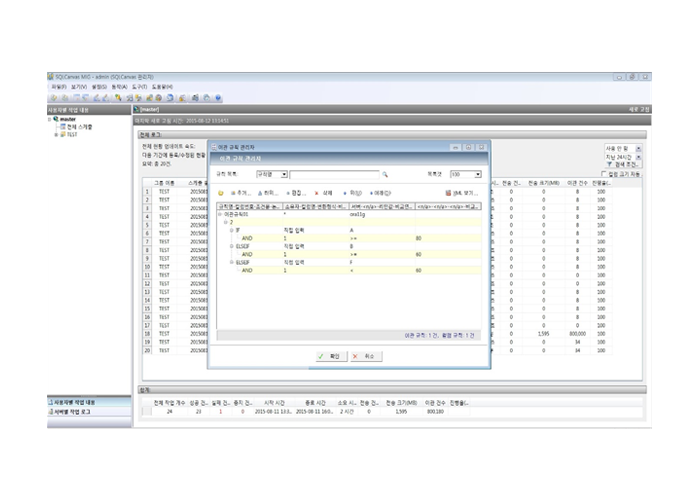Open the 동작(A) menu
Image resolution: width=700 pixels, height=500 pixels.
[119, 87]
